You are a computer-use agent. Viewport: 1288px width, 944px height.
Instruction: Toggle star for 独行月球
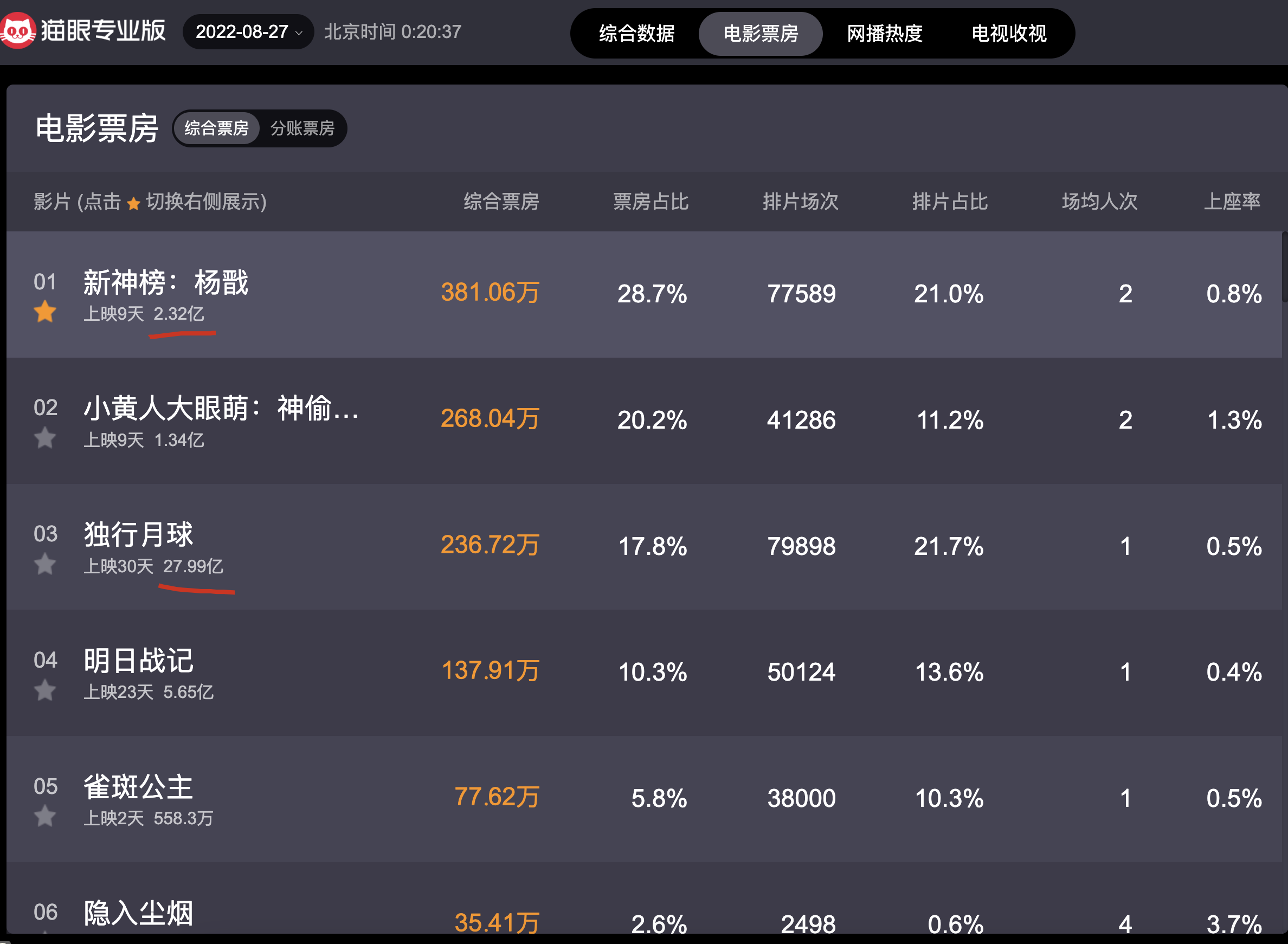[x=44, y=565]
